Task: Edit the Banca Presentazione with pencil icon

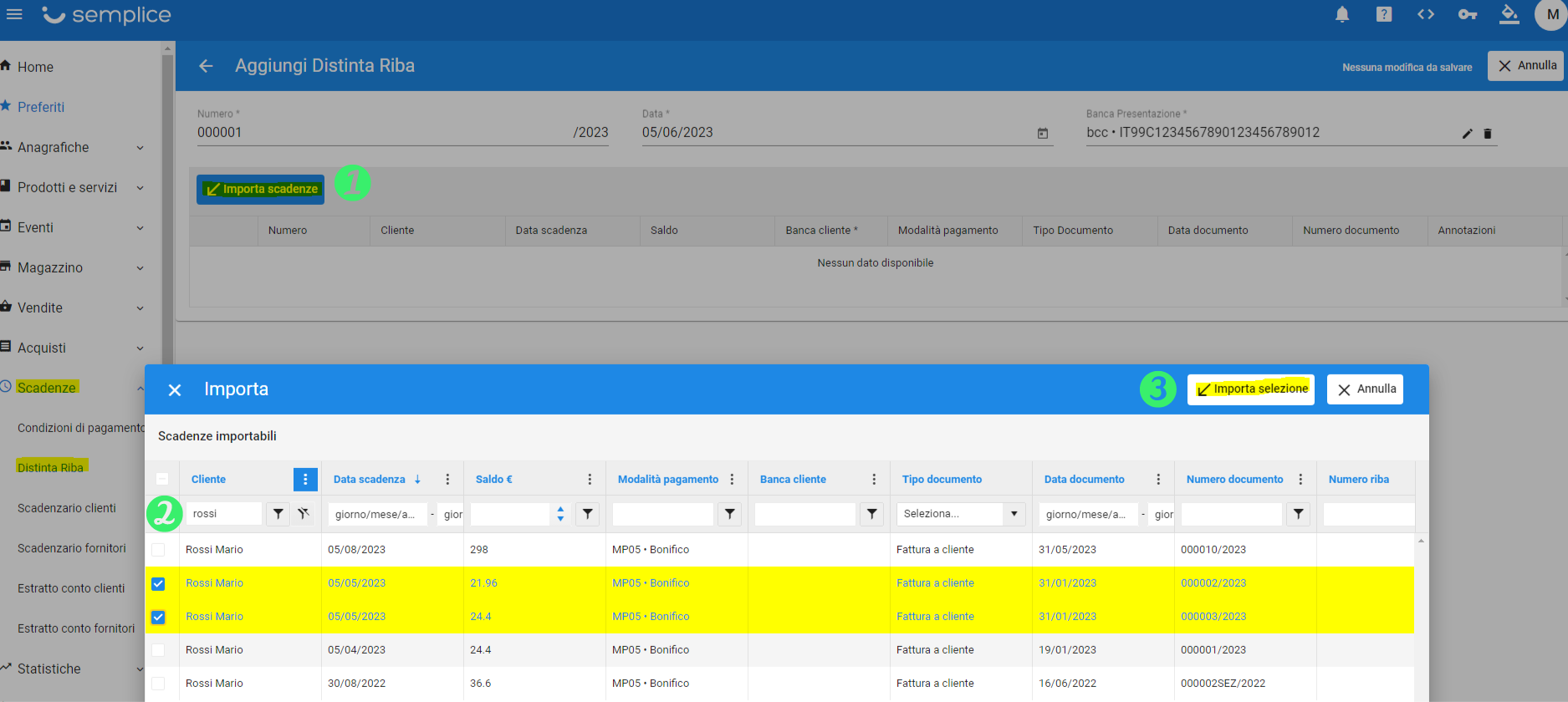Action: pyautogui.click(x=1467, y=134)
